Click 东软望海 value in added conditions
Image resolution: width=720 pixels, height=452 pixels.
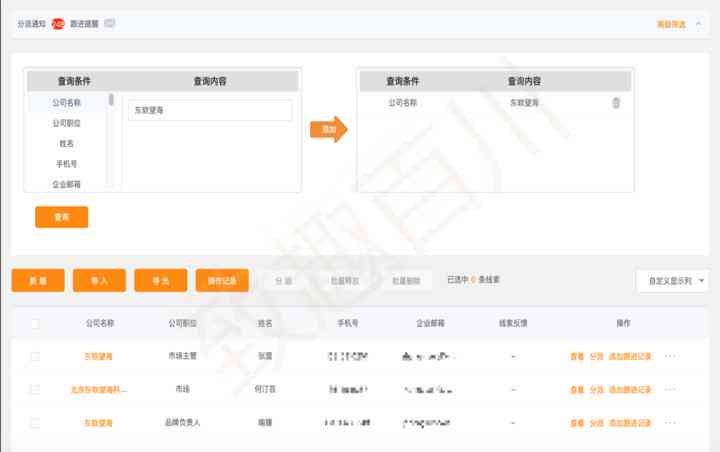pyautogui.click(x=524, y=103)
